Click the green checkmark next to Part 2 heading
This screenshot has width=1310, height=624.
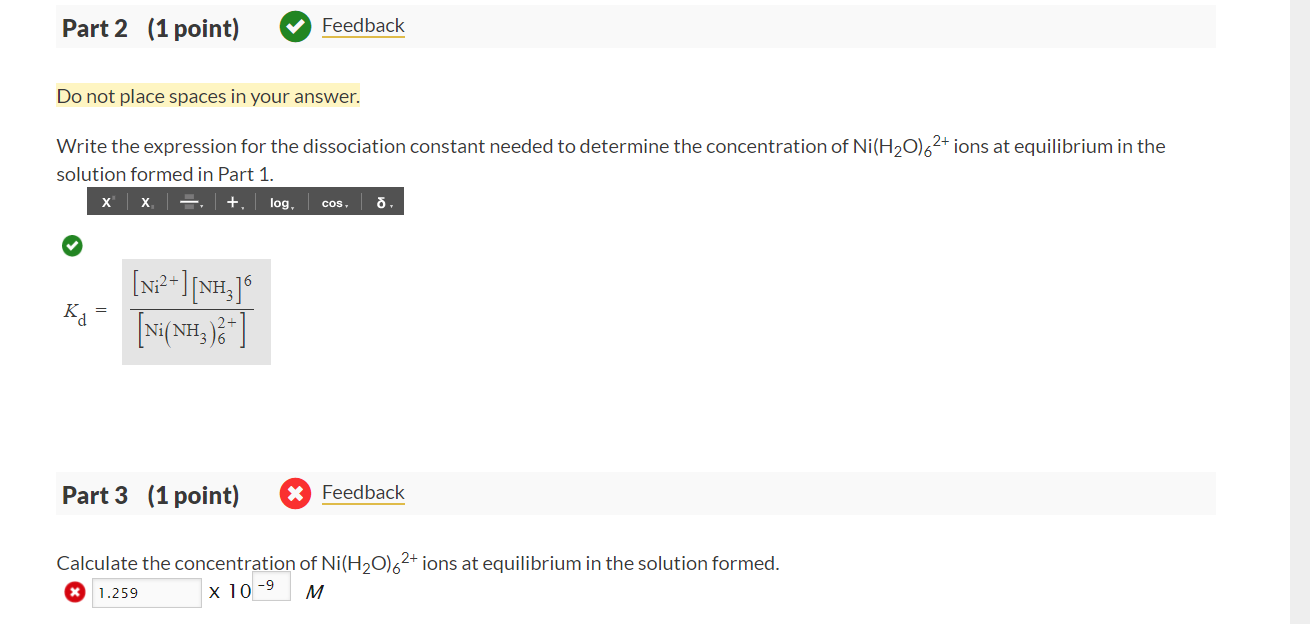click(x=295, y=25)
